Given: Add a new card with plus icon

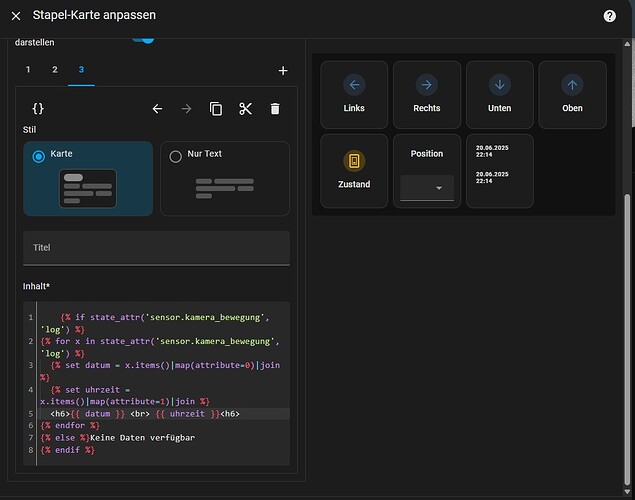Looking at the screenshot, I should coord(283,71).
